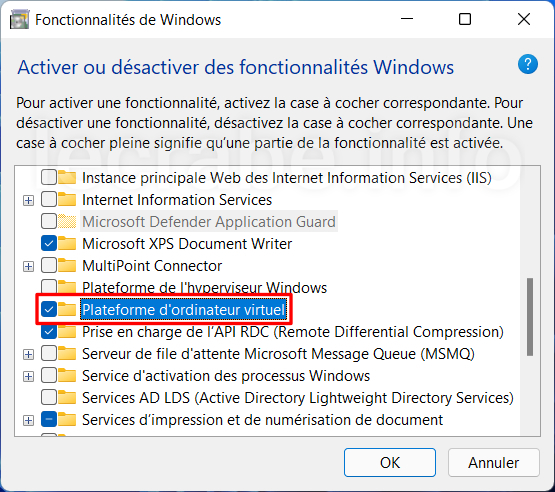555x492 pixels.
Task: Uncheck Plateforme d'ordinateur virtuel checkbox
Action: coord(49,310)
